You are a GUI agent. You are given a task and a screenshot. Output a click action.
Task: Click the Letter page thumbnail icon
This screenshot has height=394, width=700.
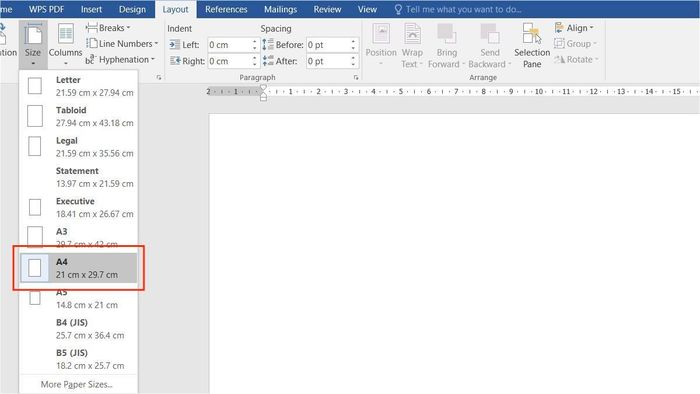point(35,86)
